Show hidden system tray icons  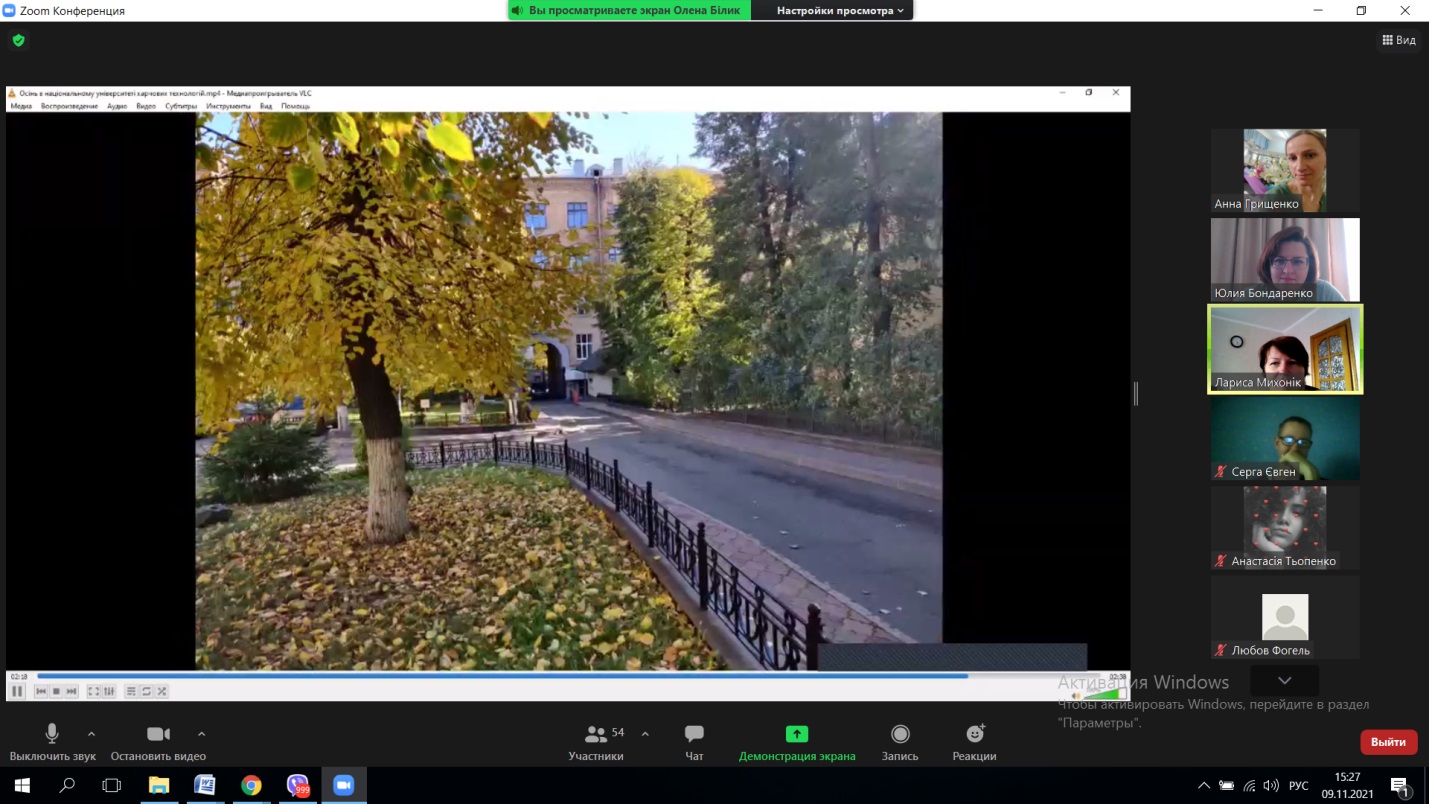(1204, 786)
